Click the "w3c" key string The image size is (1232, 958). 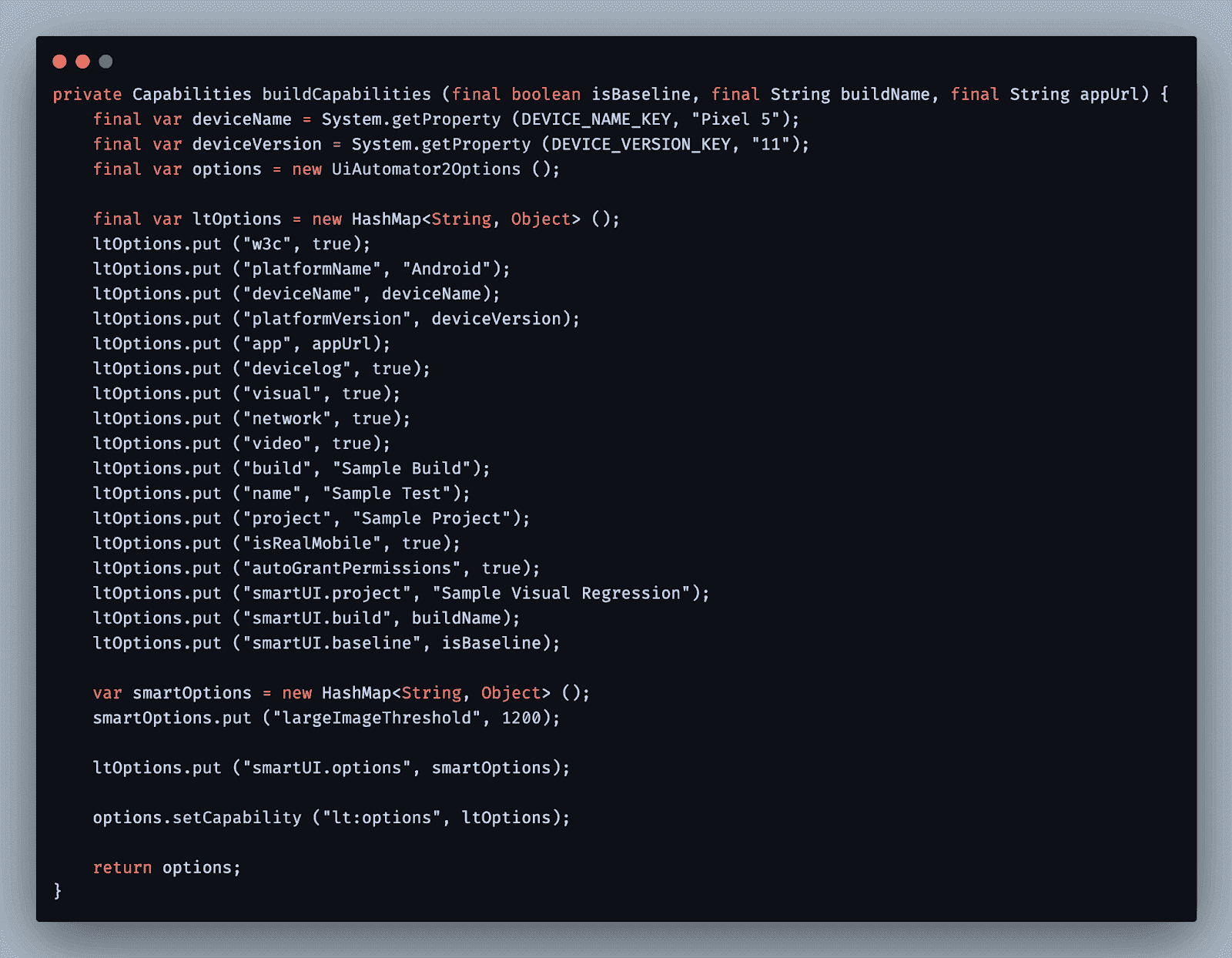(x=267, y=244)
